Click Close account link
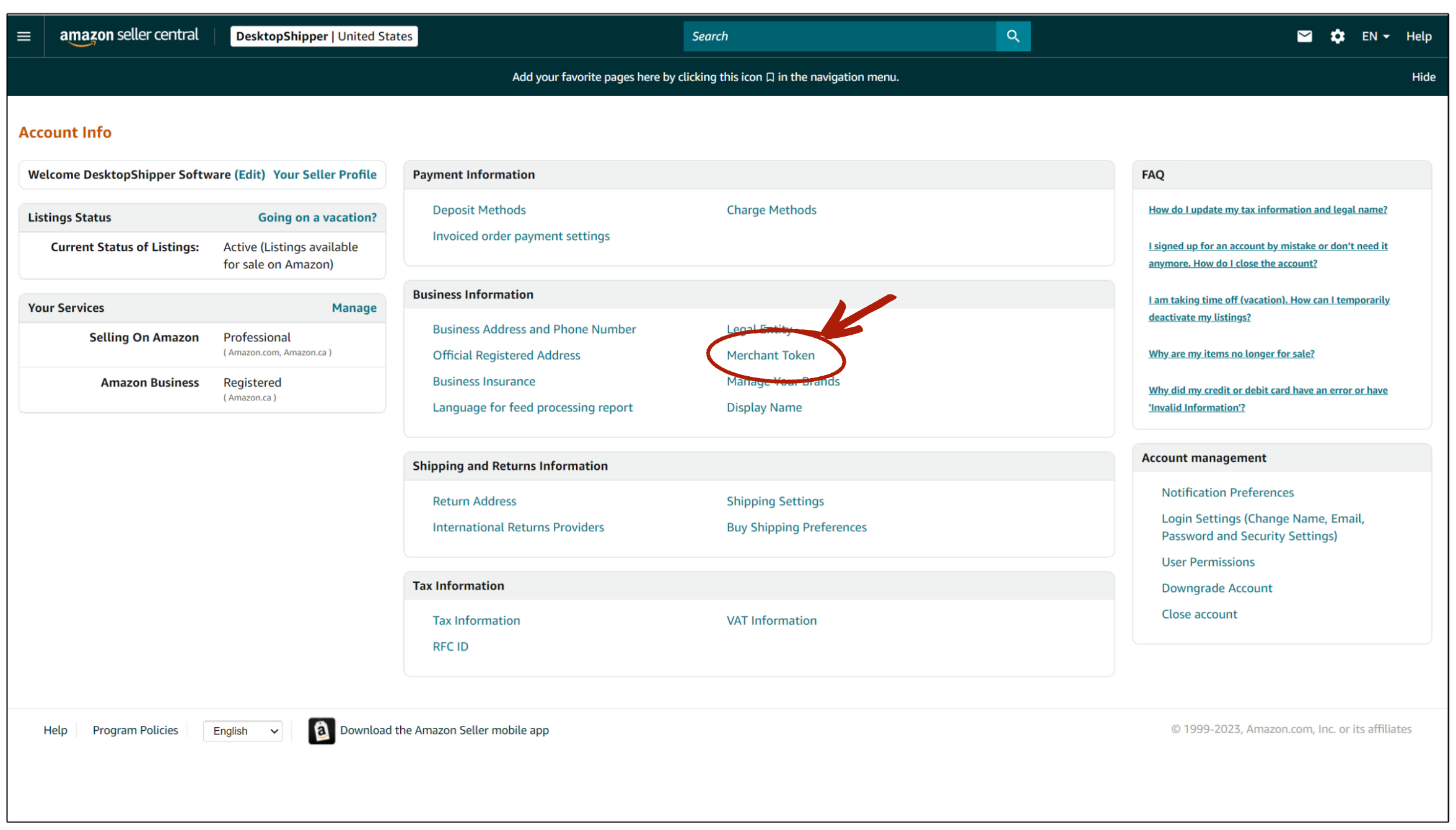The height and width of the screenshot is (830, 1456). coord(1199,614)
